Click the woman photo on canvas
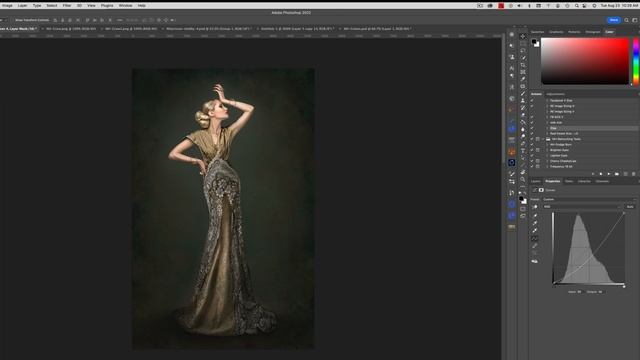The image size is (640, 360). pyautogui.click(x=223, y=209)
